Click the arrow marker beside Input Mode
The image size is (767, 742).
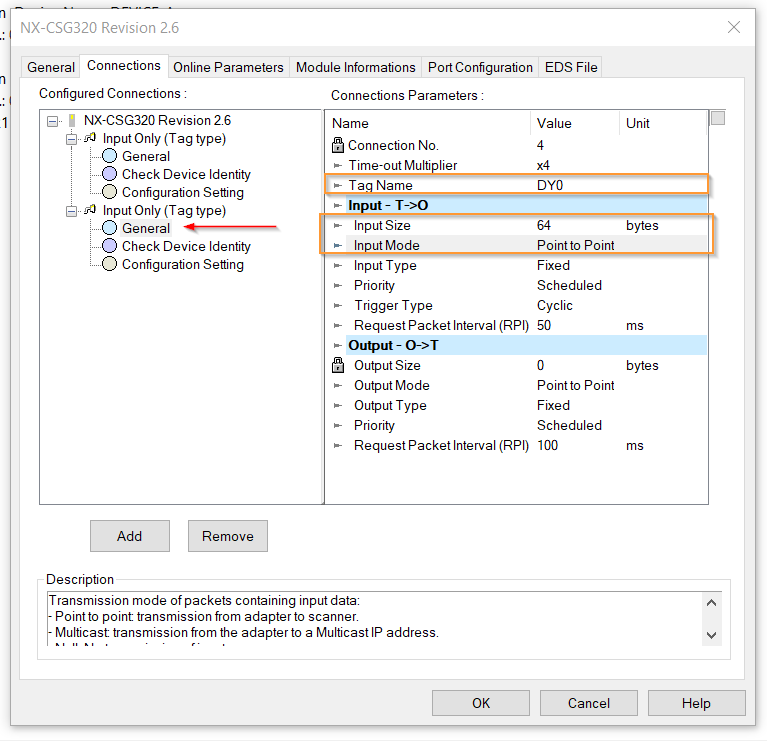(338, 246)
